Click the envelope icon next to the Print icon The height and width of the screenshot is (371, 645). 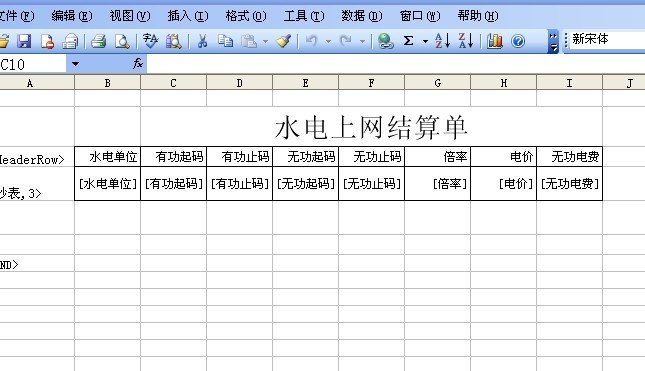tap(70, 41)
